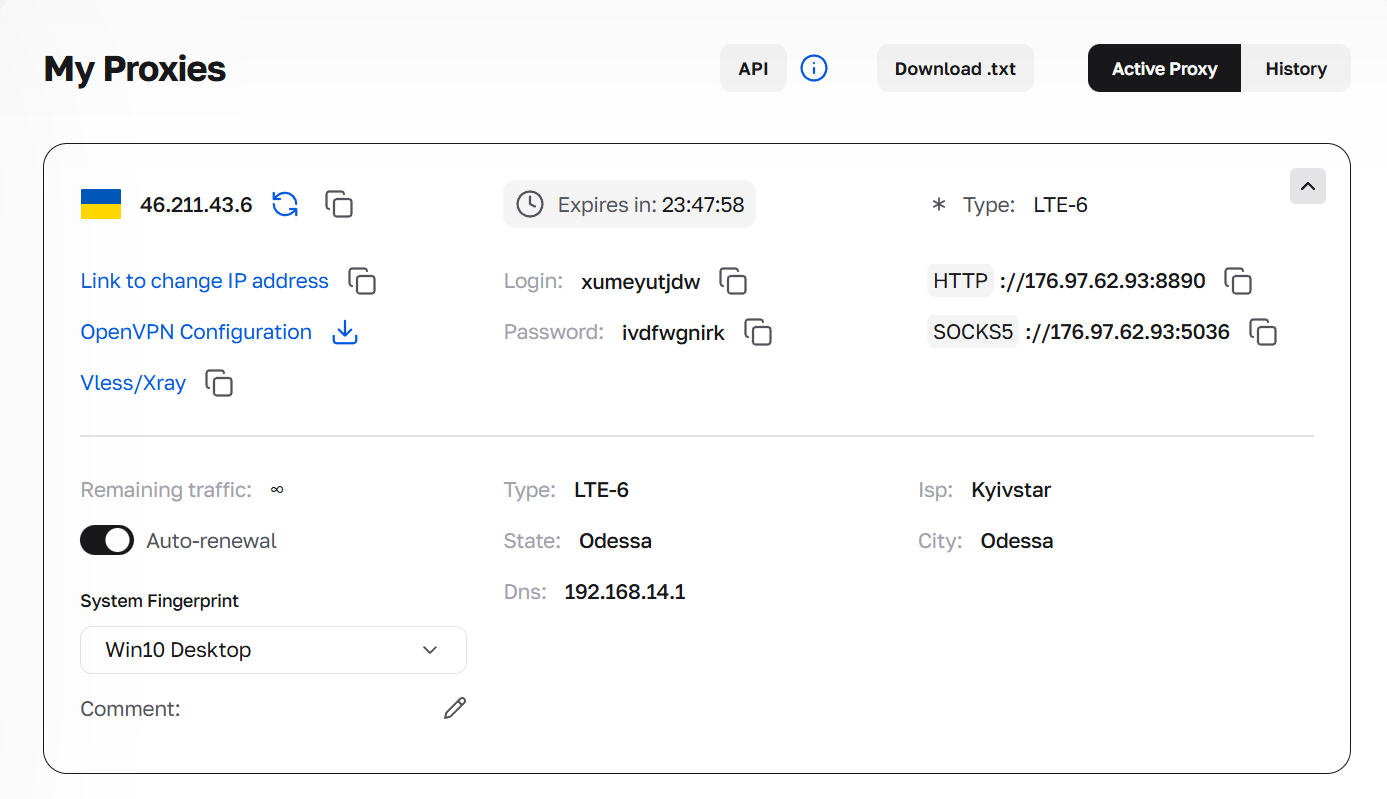Click the API button
This screenshot has height=799, width=1387.
pos(753,69)
